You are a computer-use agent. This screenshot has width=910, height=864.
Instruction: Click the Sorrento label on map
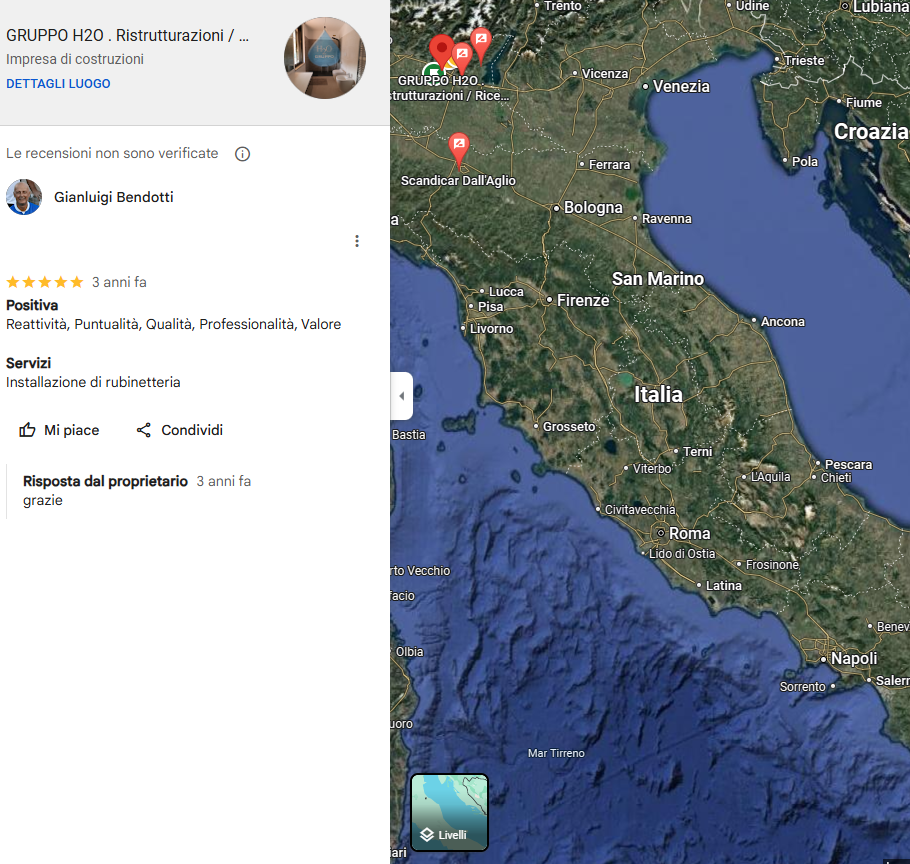[802, 686]
